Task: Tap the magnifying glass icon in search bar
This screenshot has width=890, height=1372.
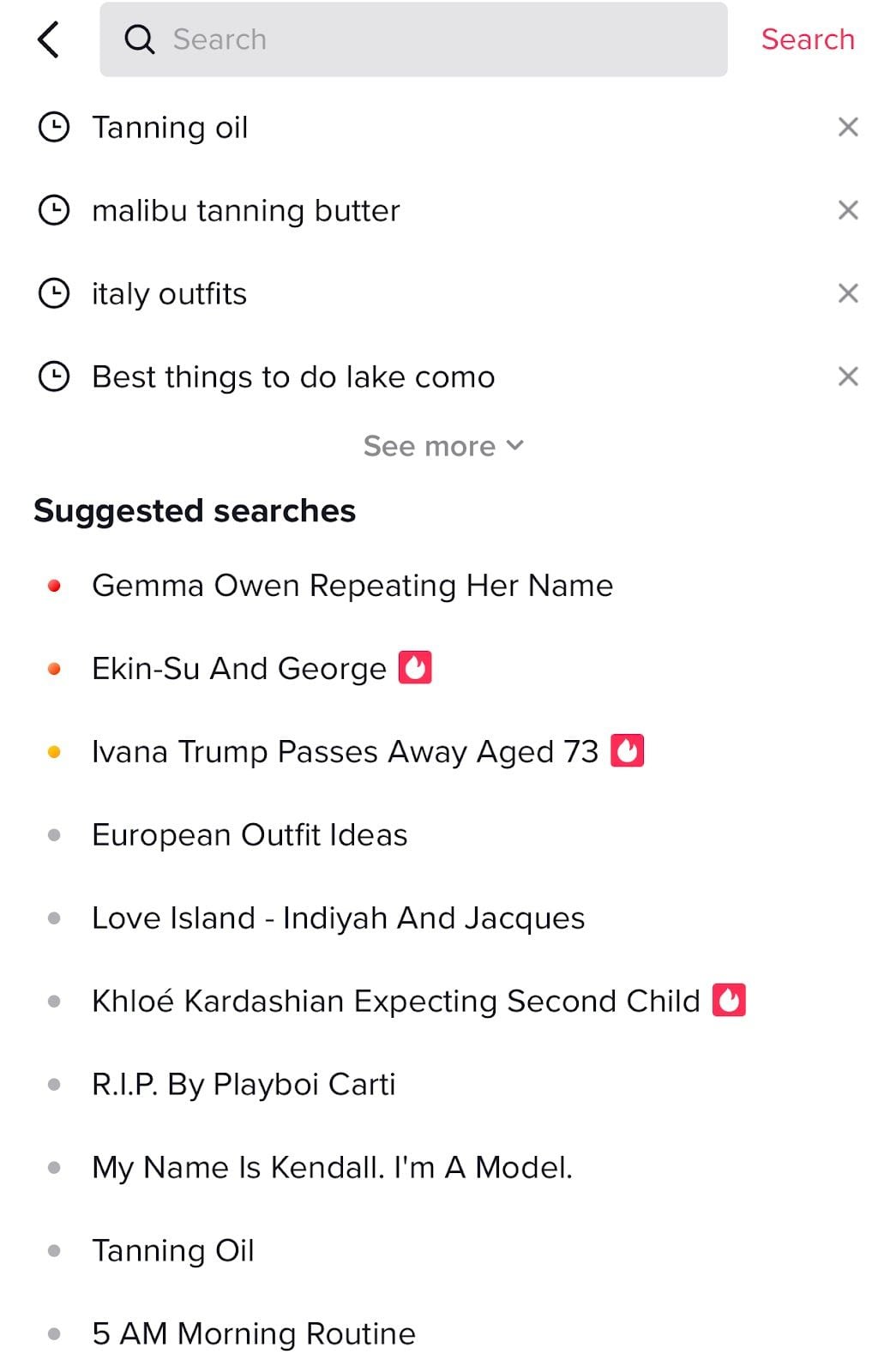Action: click(140, 39)
